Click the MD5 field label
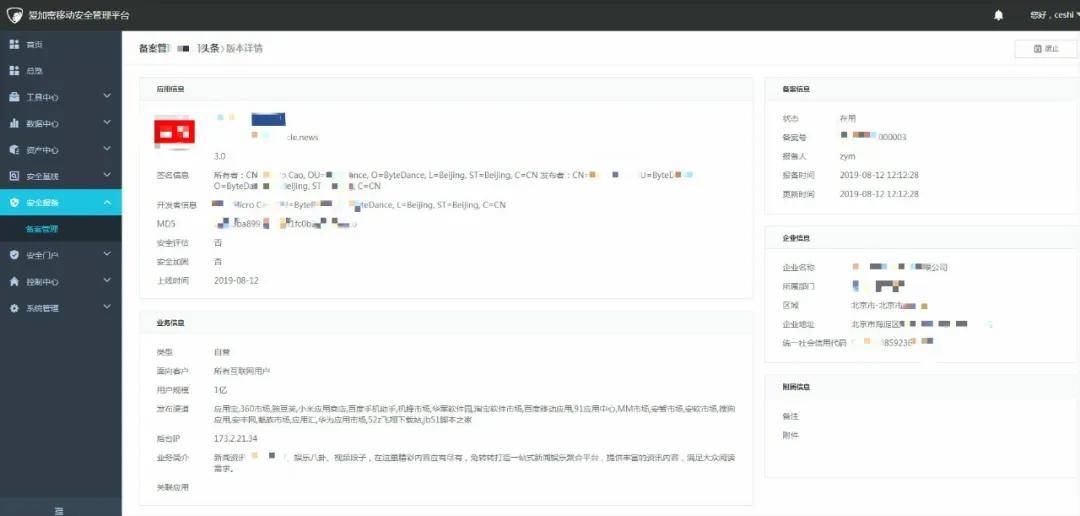This screenshot has width=1080, height=516. click(166, 224)
